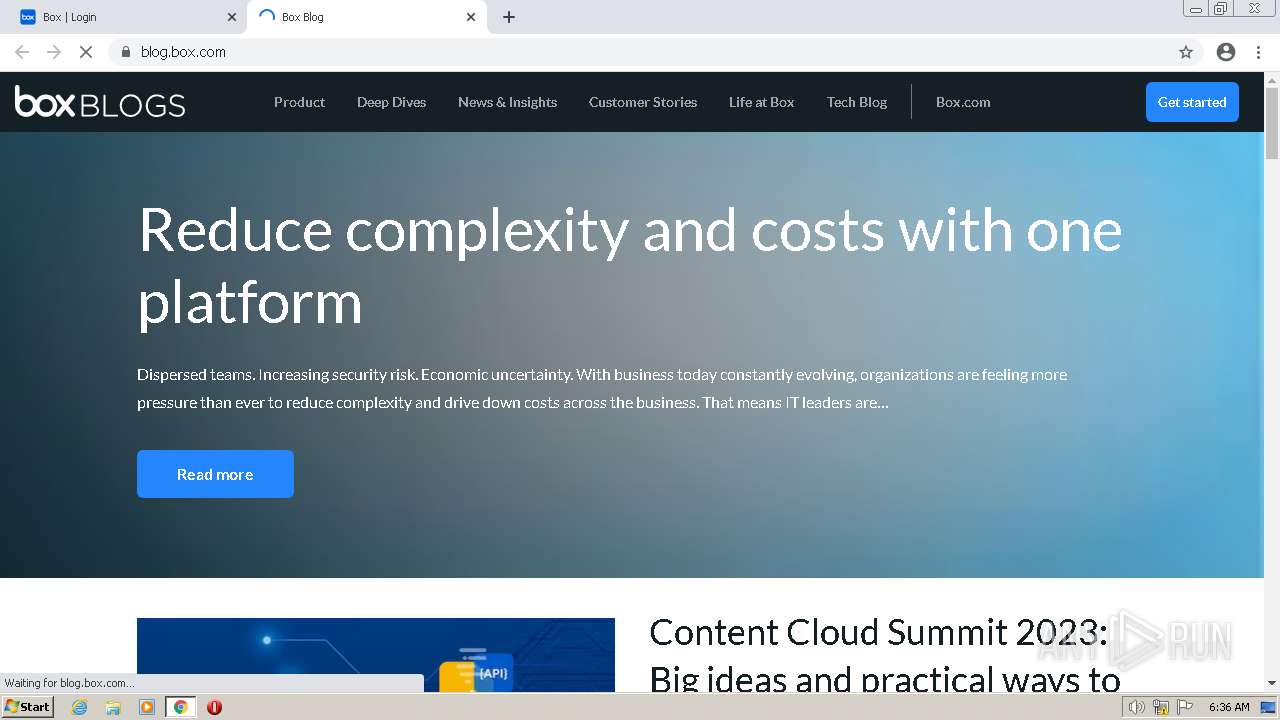
Task: Stop loading the page
Action: click(86, 52)
